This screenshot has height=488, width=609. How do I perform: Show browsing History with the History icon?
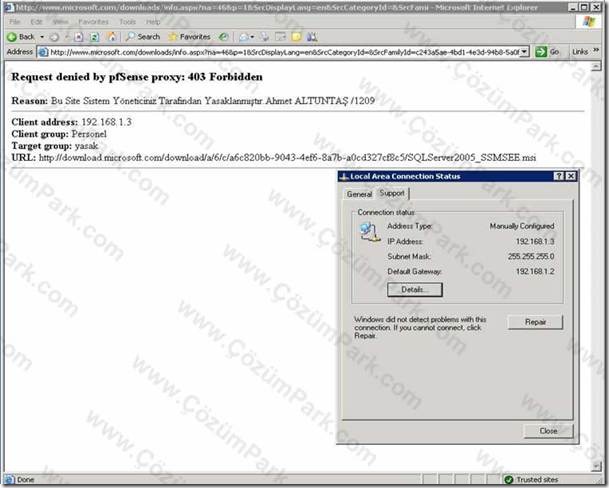pyautogui.click(x=223, y=37)
